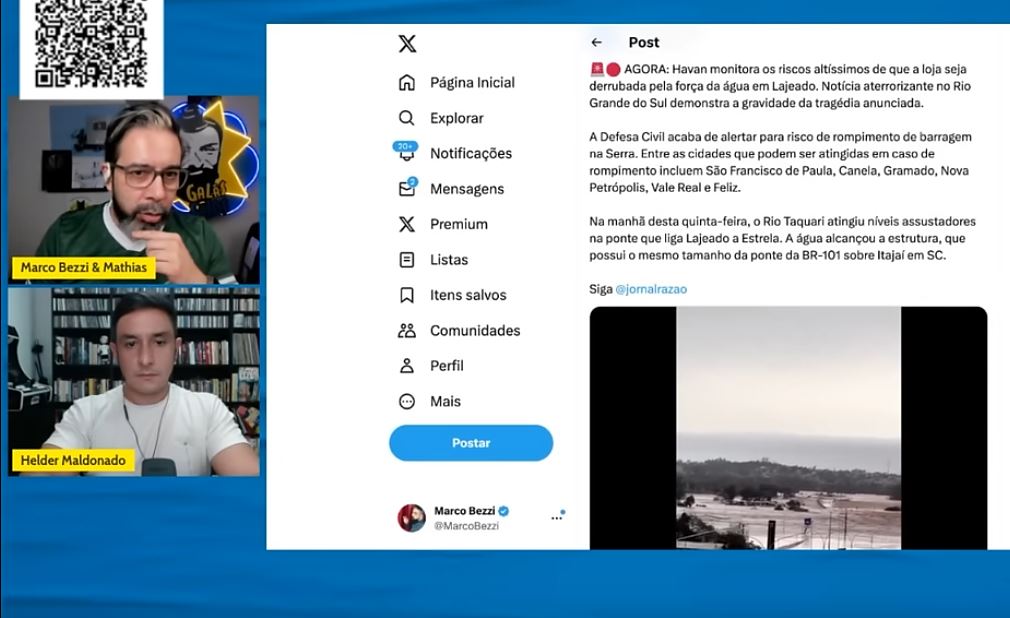Open the Mais circle-dots icon
This screenshot has height=618, width=1010.
406,401
